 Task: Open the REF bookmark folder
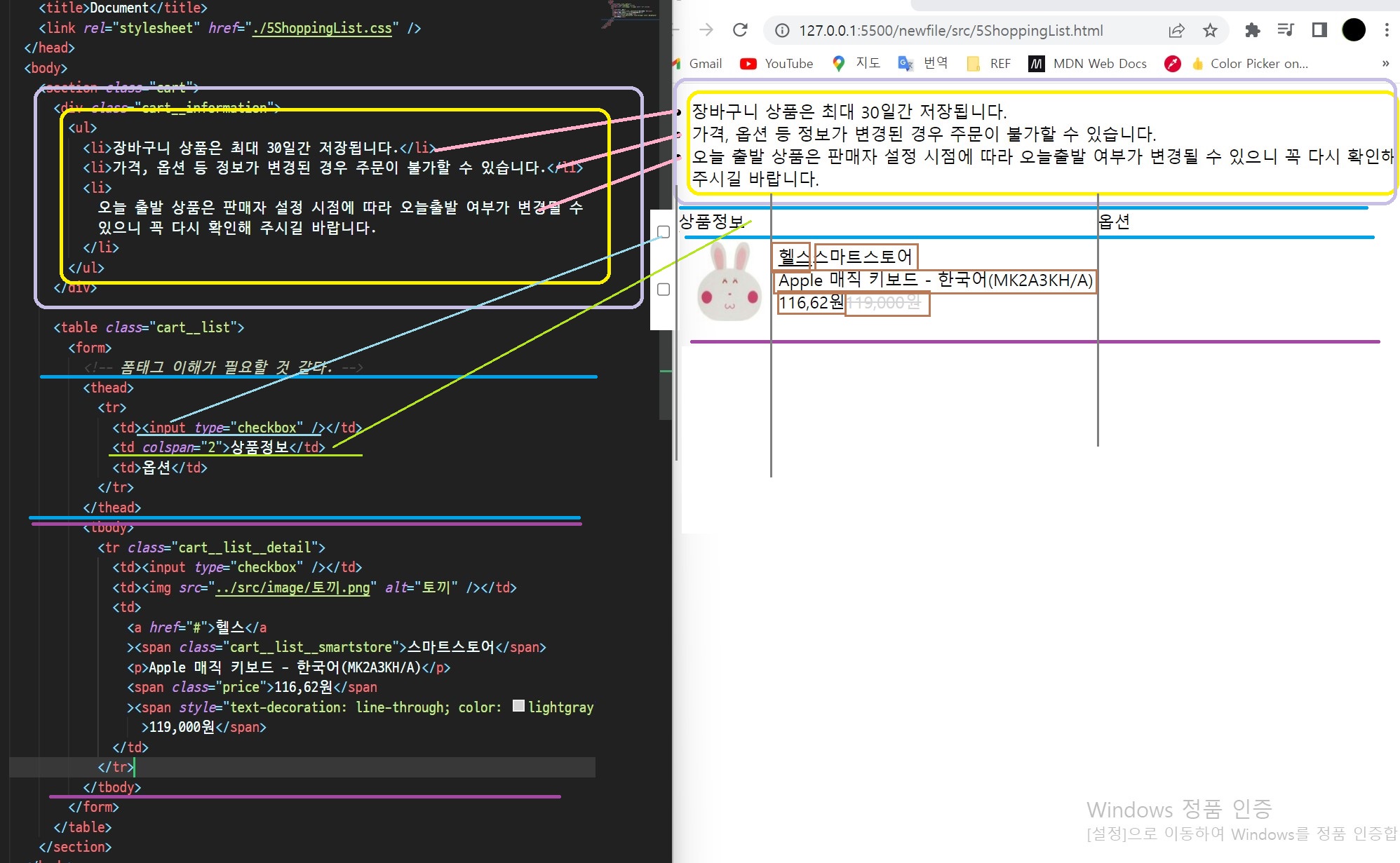coord(989,64)
